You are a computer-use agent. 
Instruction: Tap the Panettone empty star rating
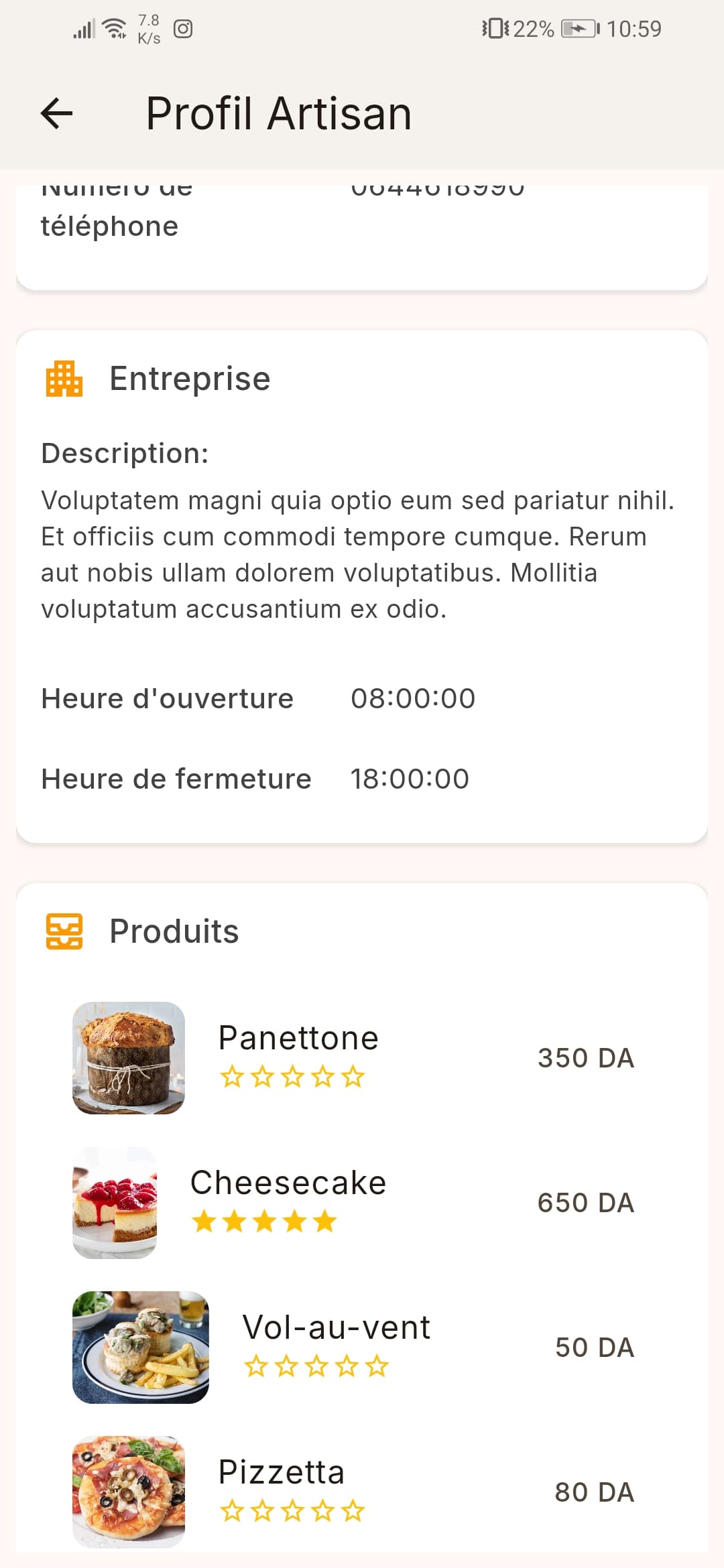tap(292, 1077)
